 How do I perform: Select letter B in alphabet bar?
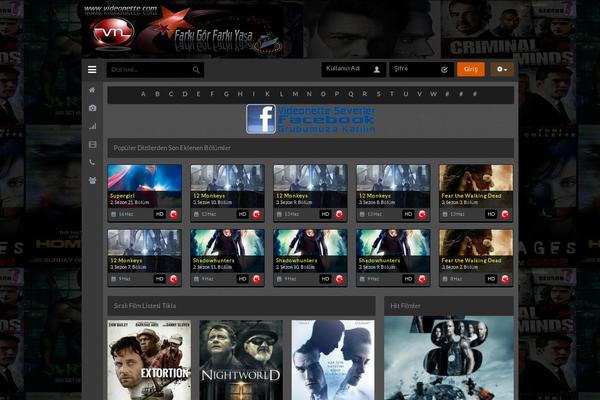point(157,94)
